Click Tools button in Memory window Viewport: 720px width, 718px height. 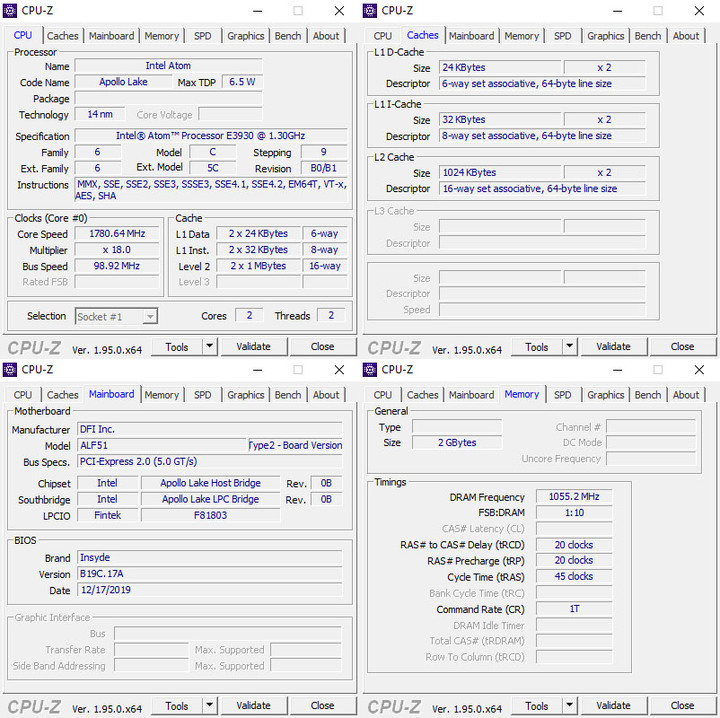(537, 706)
